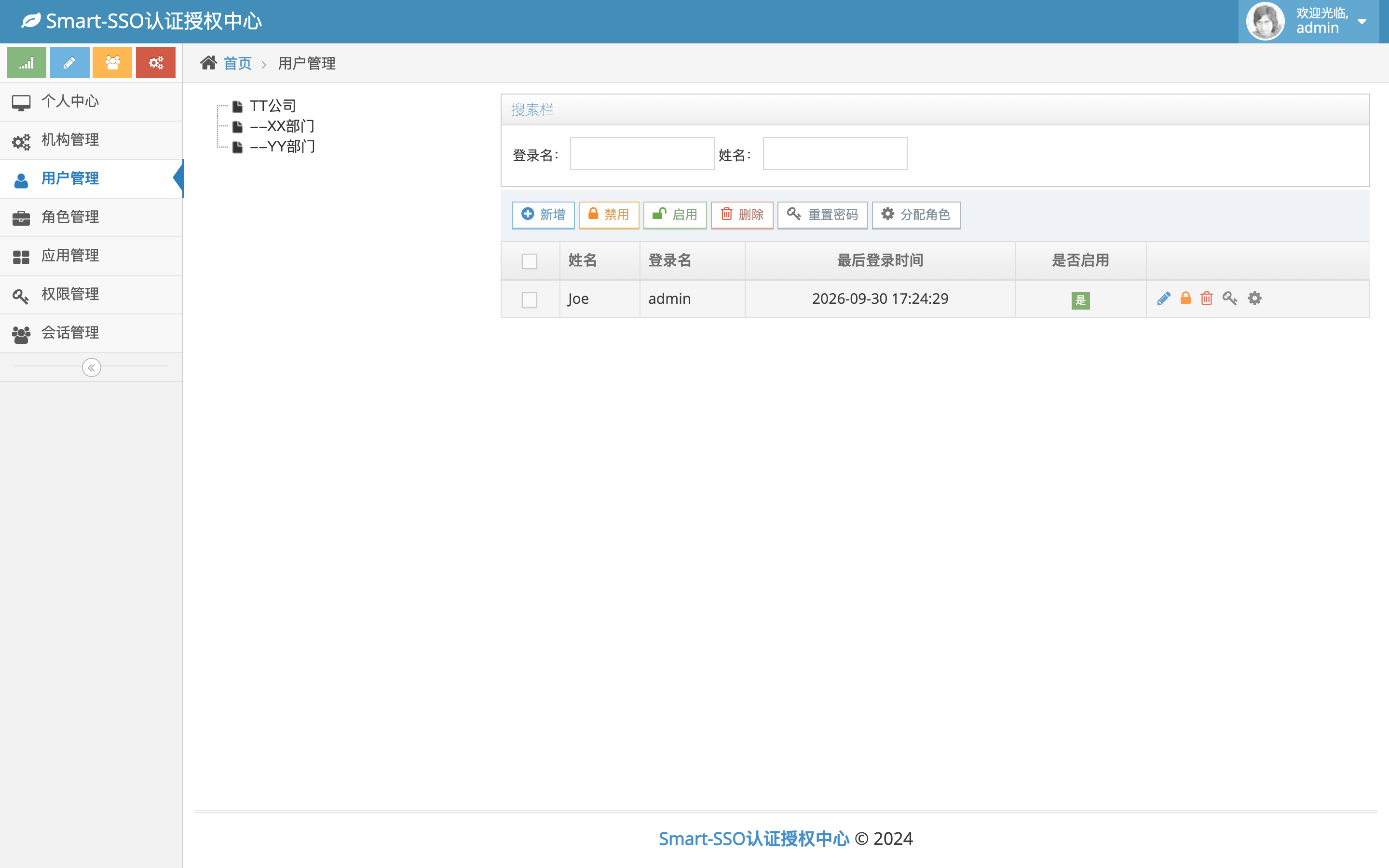The width and height of the screenshot is (1389, 868).
Task: Click the key reset icon in Joe's row
Action: (1229, 298)
